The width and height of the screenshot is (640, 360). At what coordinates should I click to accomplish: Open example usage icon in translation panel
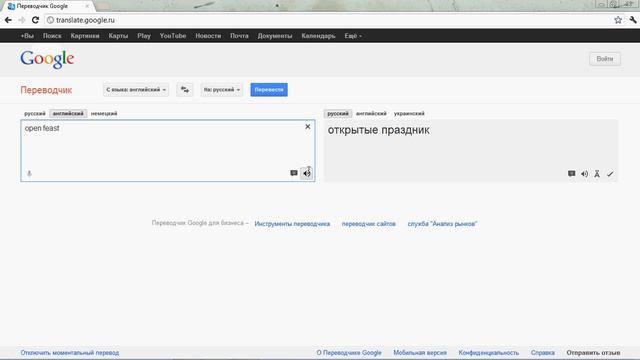tap(571, 173)
